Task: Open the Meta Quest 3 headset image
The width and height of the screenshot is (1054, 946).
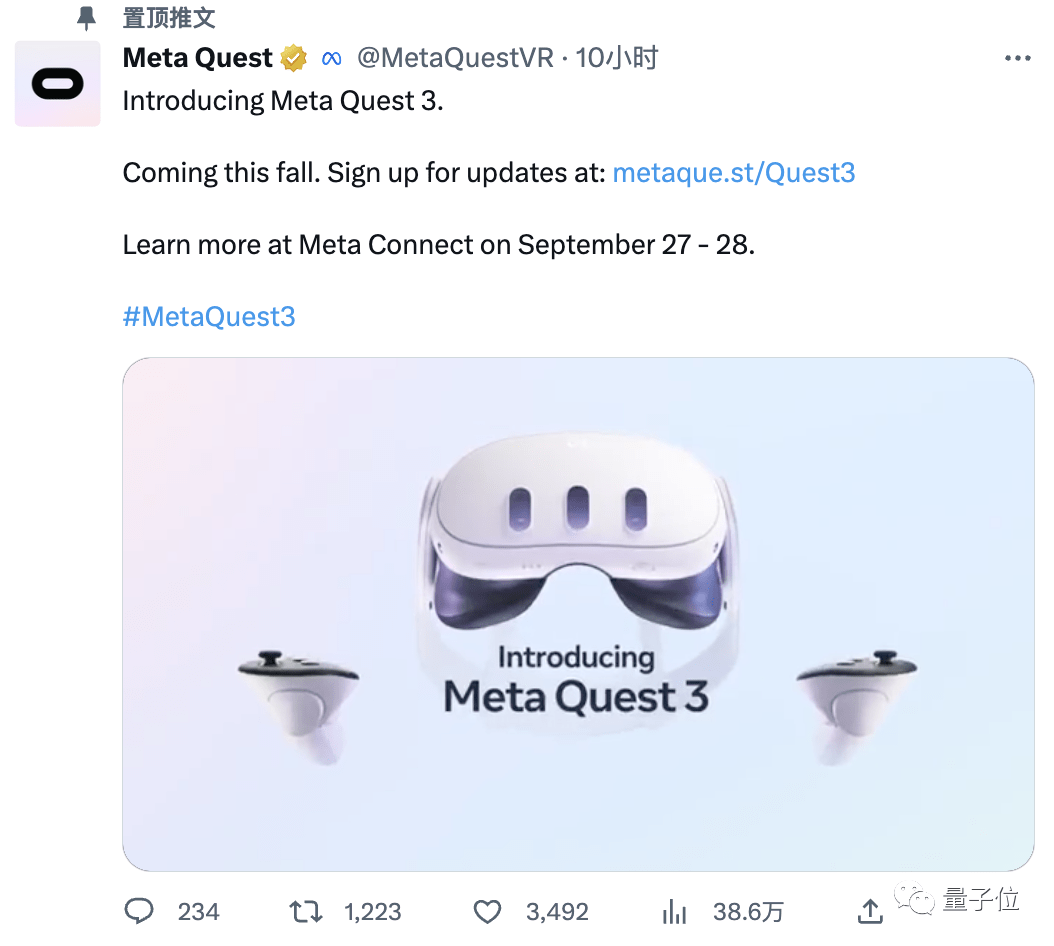Action: click(x=578, y=613)
